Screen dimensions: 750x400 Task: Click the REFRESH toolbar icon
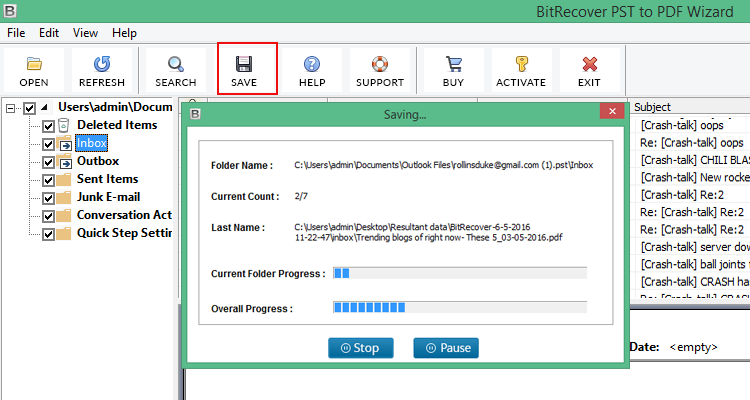[x=101, y=64]
